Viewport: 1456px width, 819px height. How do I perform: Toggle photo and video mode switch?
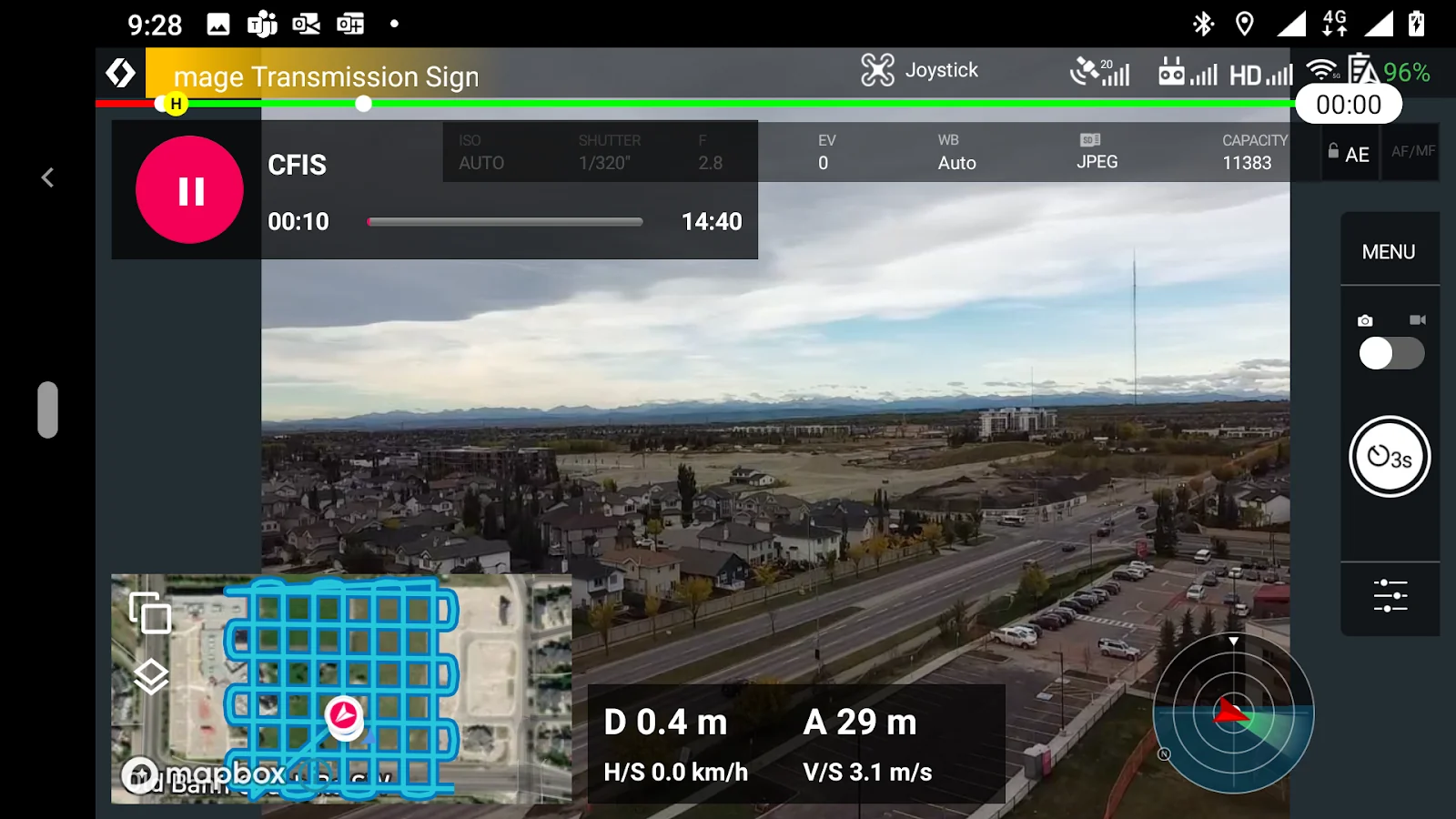coord(1390,353)
